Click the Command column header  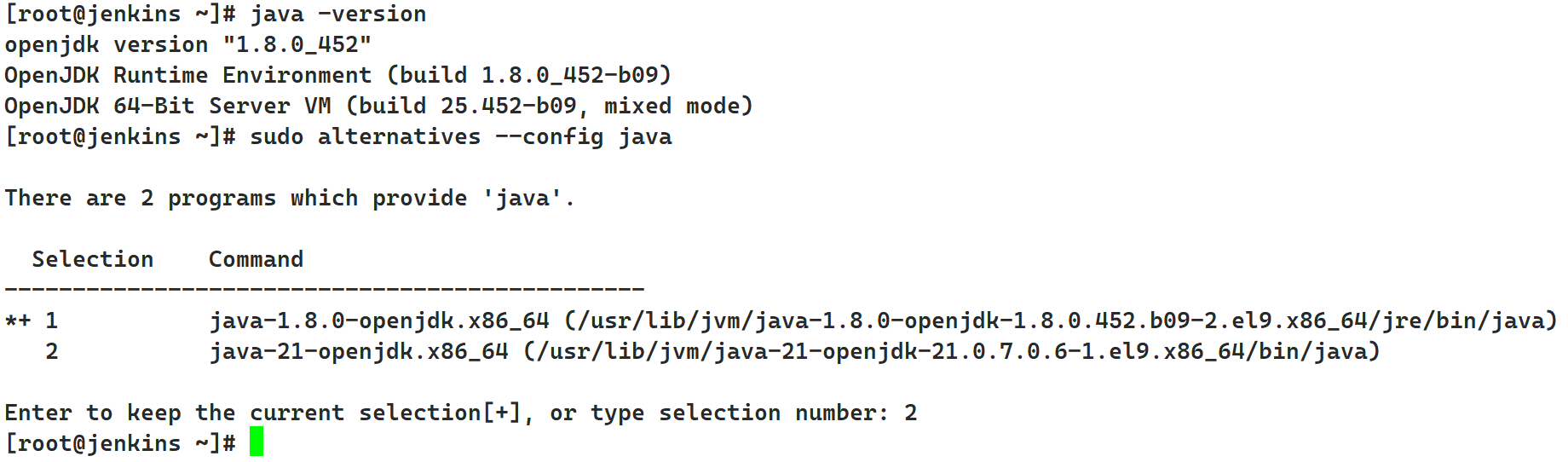point(256,260)
